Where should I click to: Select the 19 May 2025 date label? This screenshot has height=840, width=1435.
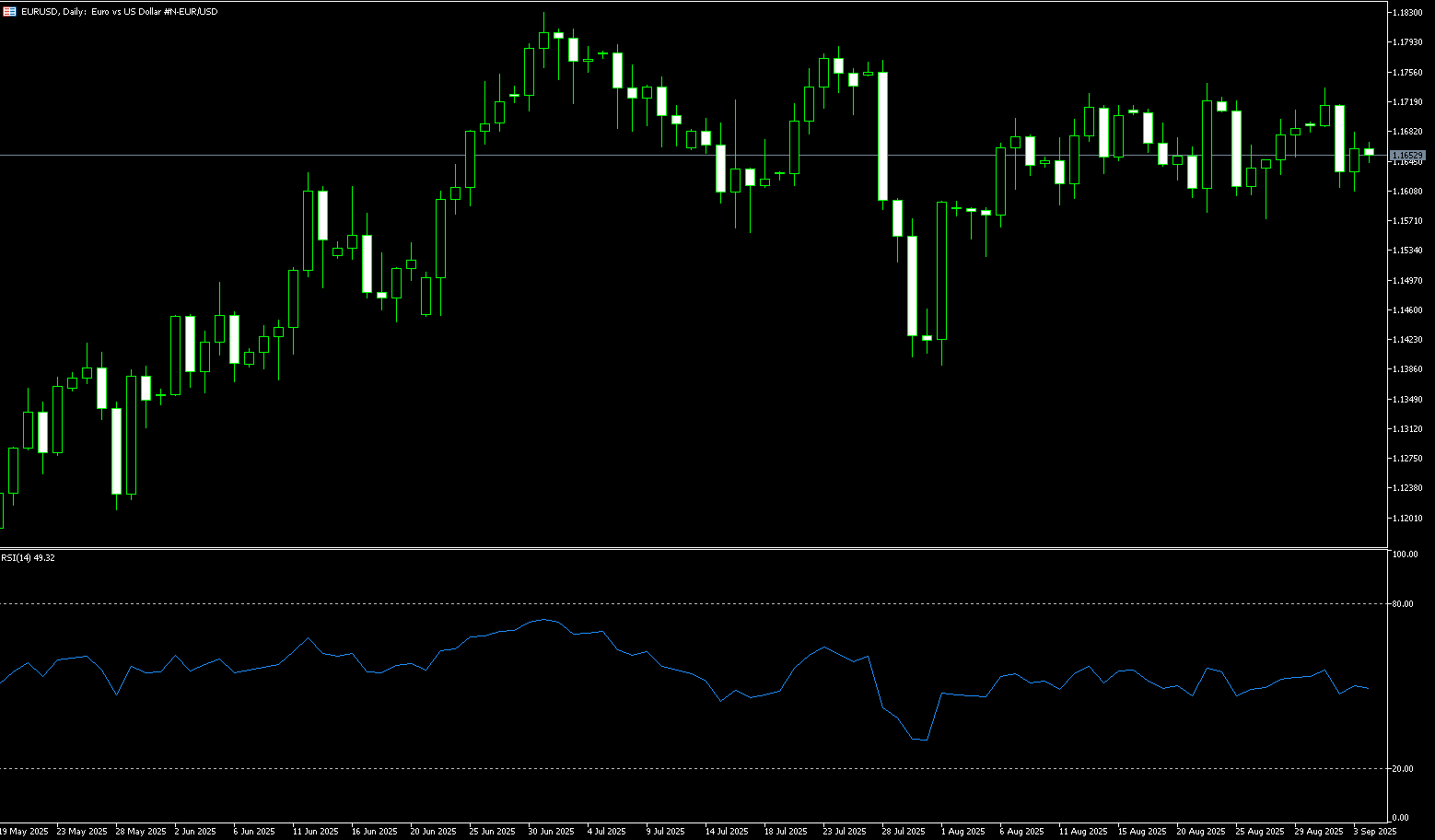25,832
